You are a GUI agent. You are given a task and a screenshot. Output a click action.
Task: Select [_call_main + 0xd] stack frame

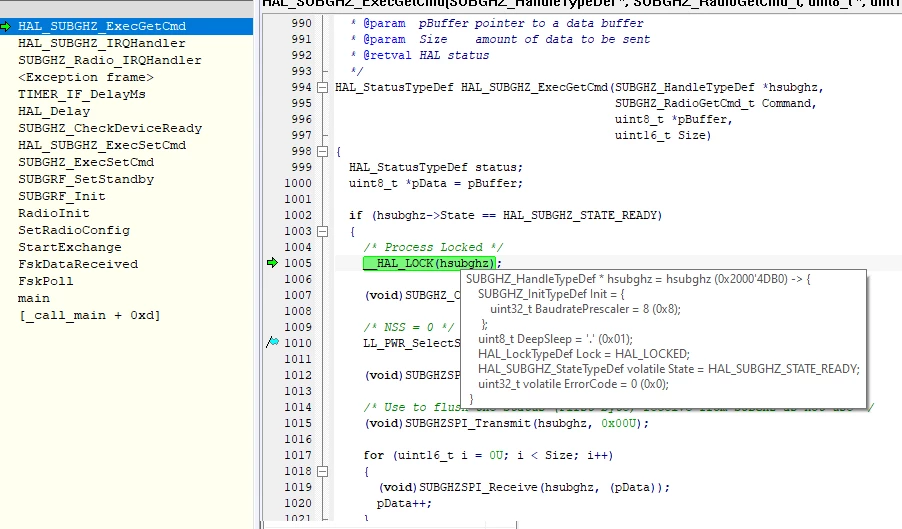90,315
